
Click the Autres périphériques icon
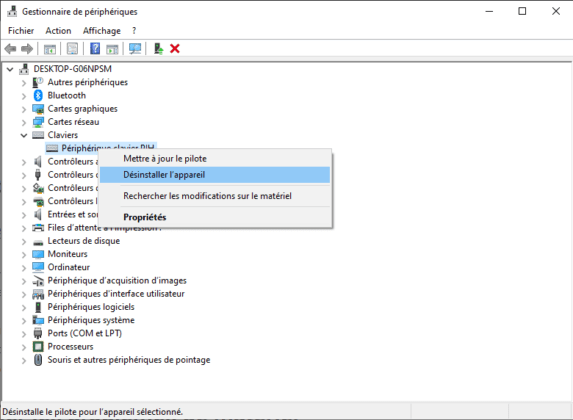tap(38, 82)
